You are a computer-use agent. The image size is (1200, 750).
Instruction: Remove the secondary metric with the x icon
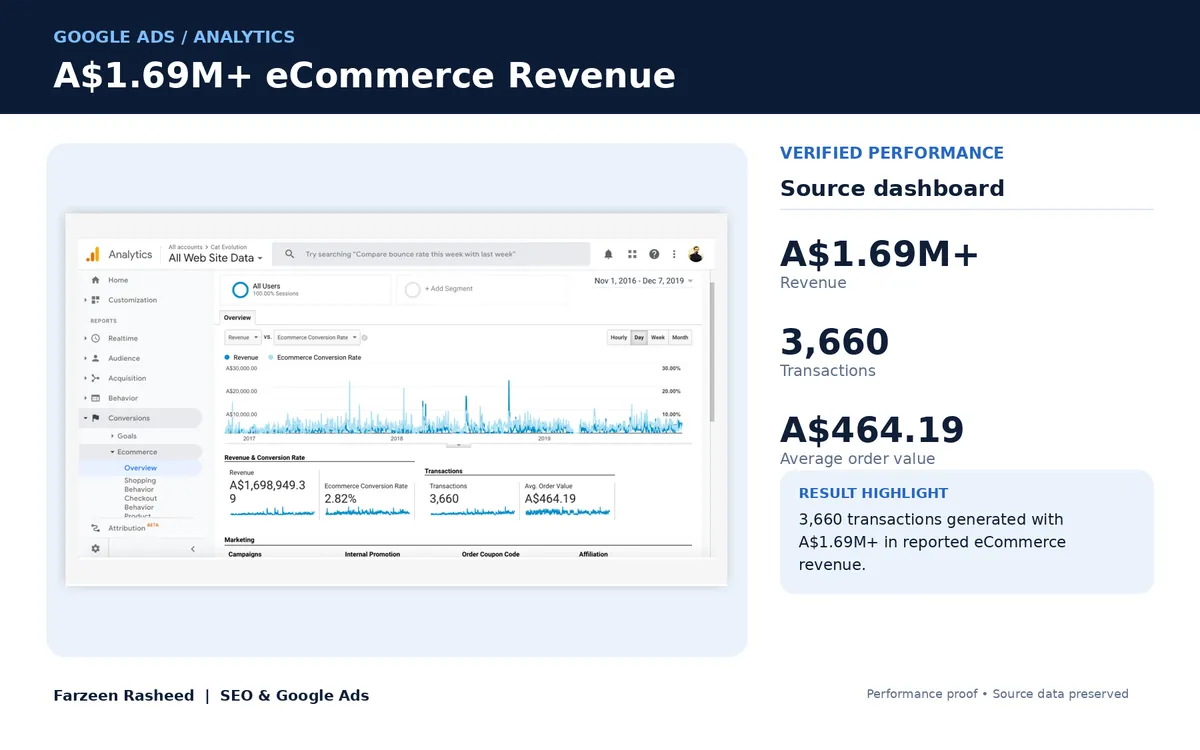364,338
